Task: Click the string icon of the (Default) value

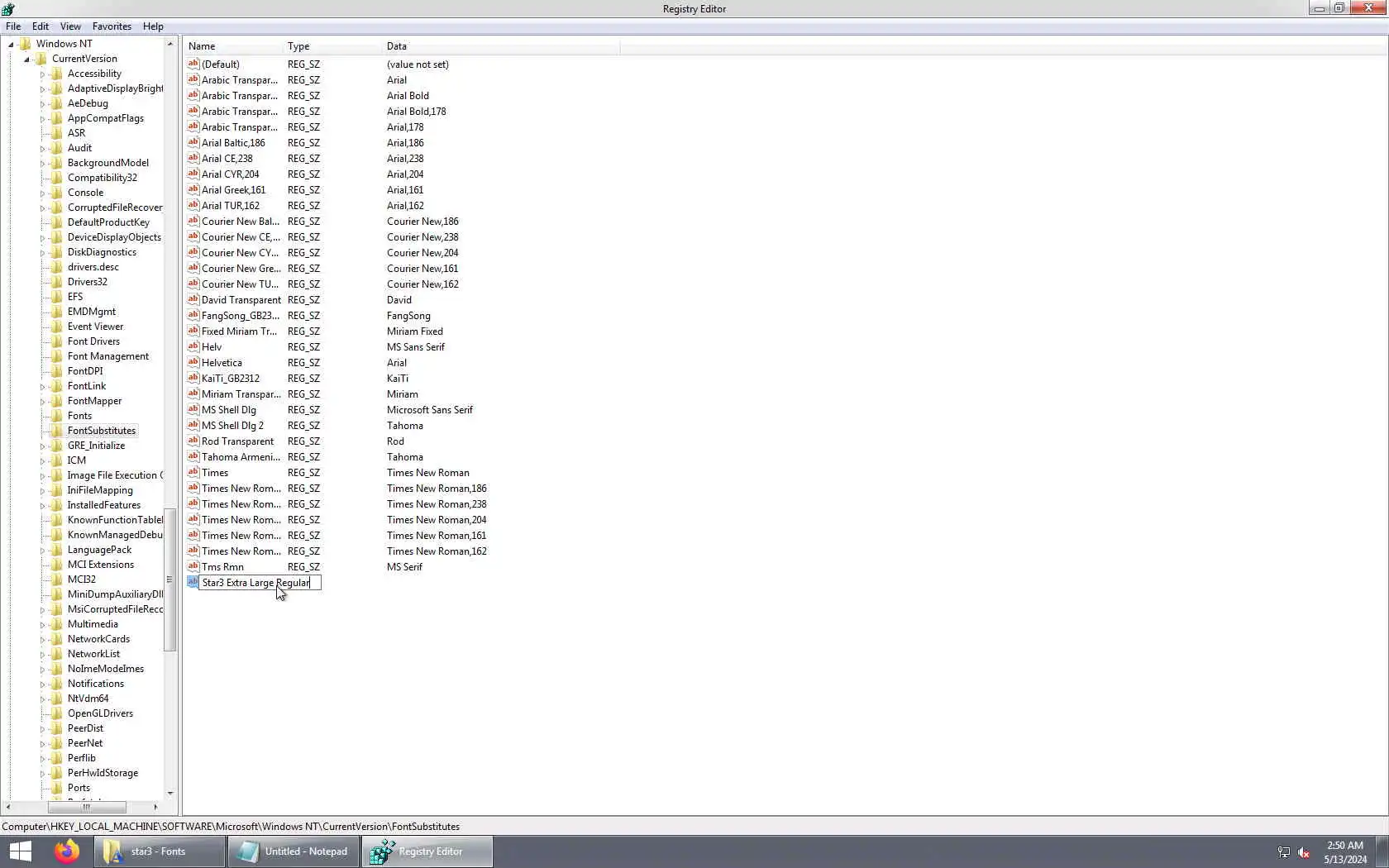Action: (193, 64)
